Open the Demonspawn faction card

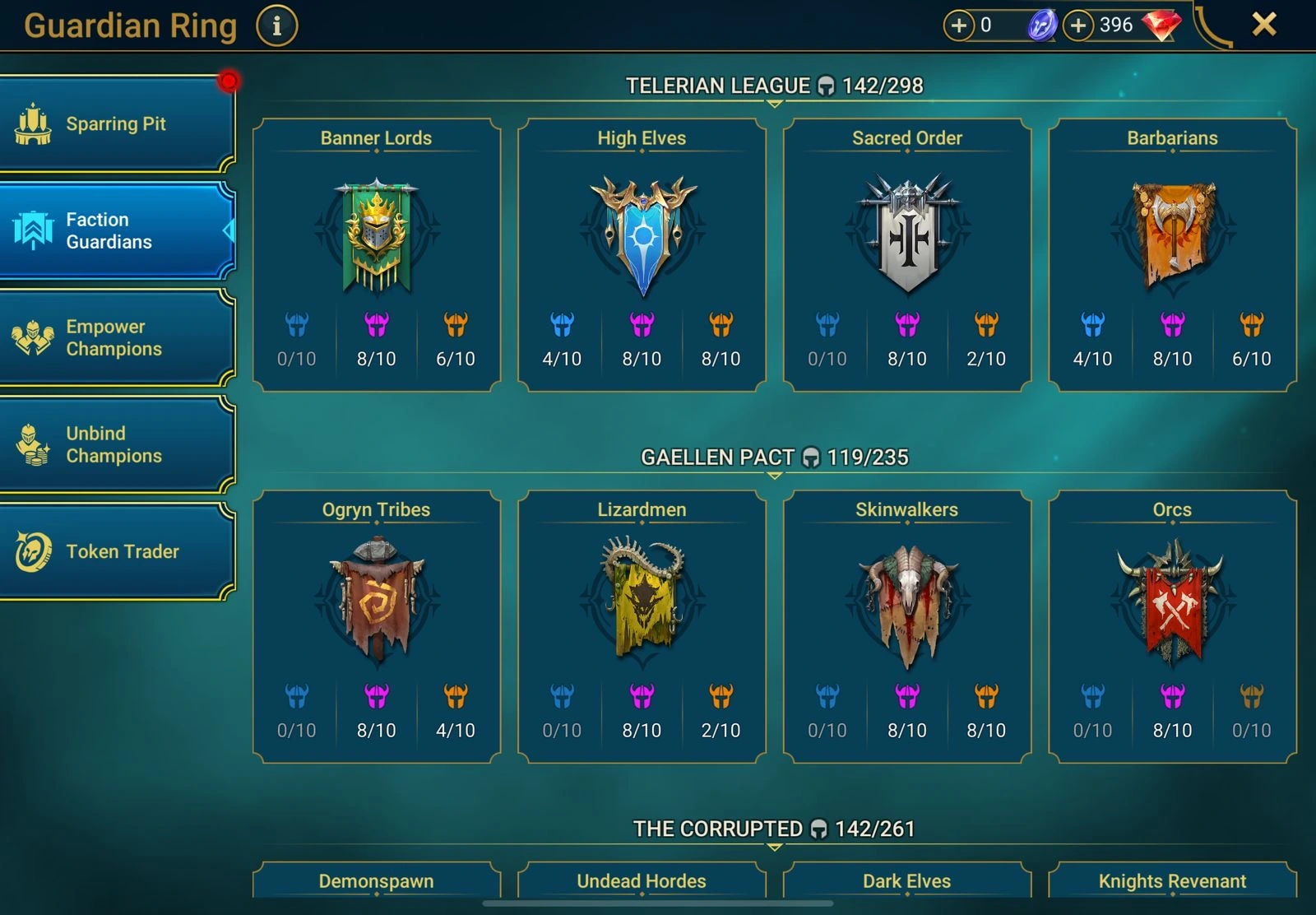[x=377, y=880]
